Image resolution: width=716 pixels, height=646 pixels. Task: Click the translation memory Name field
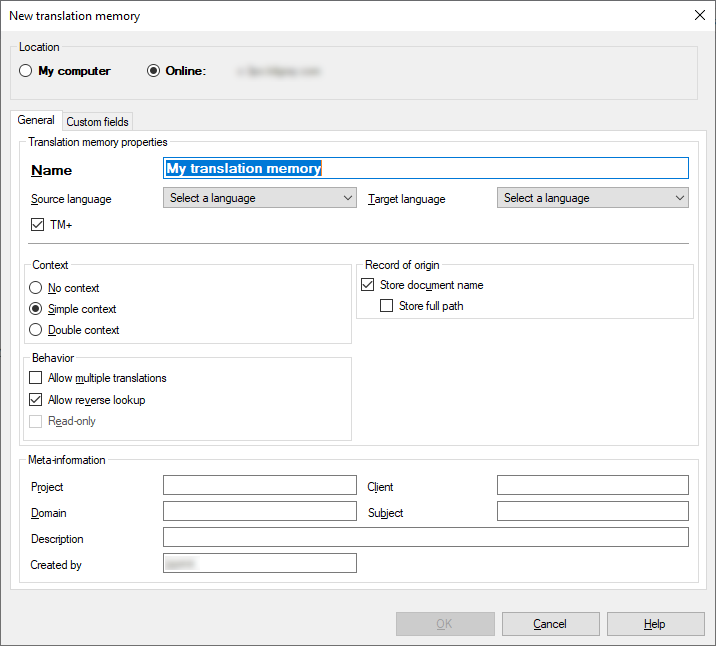pyautogui.click(x=426, y=169)
